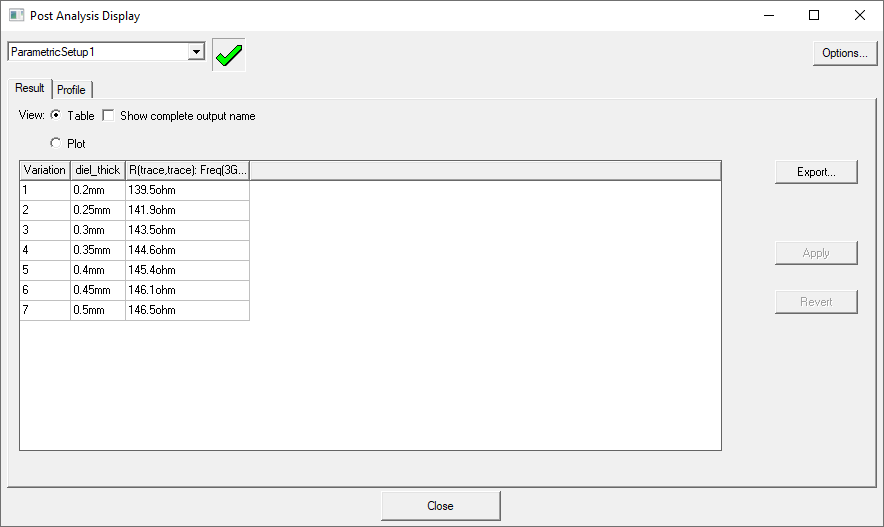Select variation row number 2
This screenshot has height=527, width=884.
45,210
